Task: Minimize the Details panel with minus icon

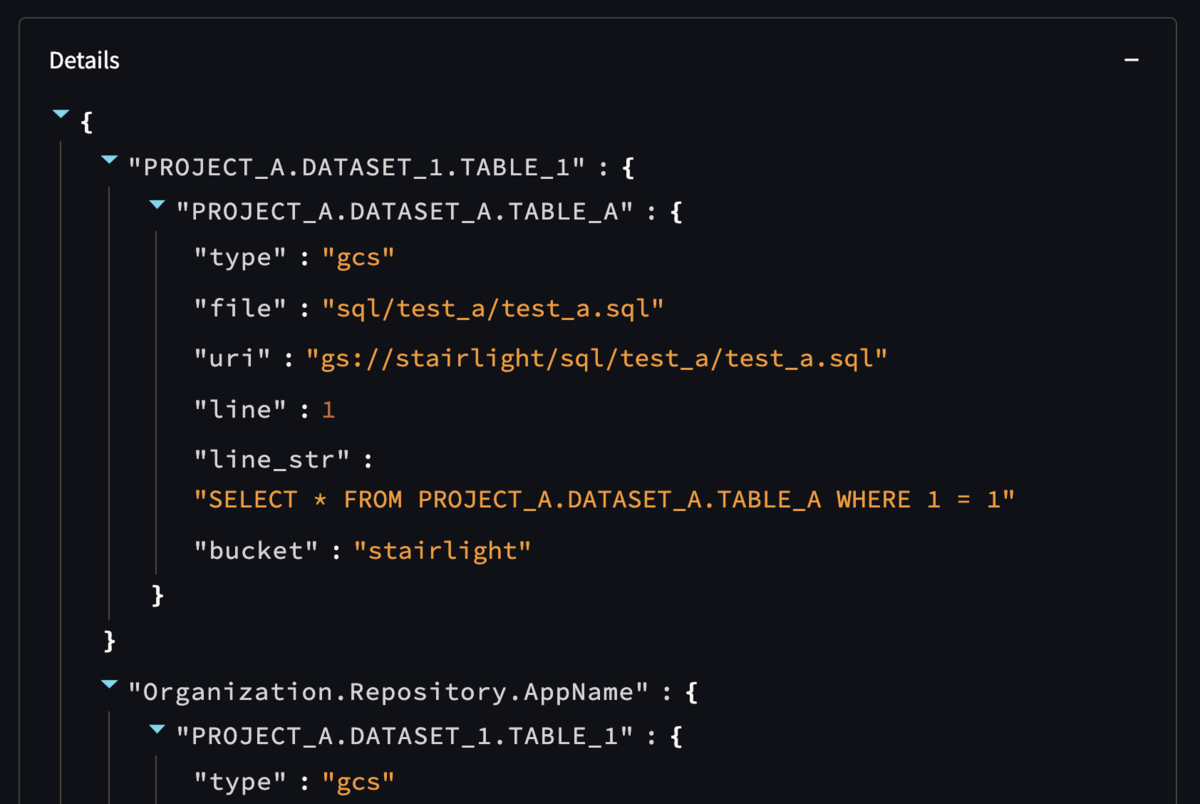Action: point(1131,60)
